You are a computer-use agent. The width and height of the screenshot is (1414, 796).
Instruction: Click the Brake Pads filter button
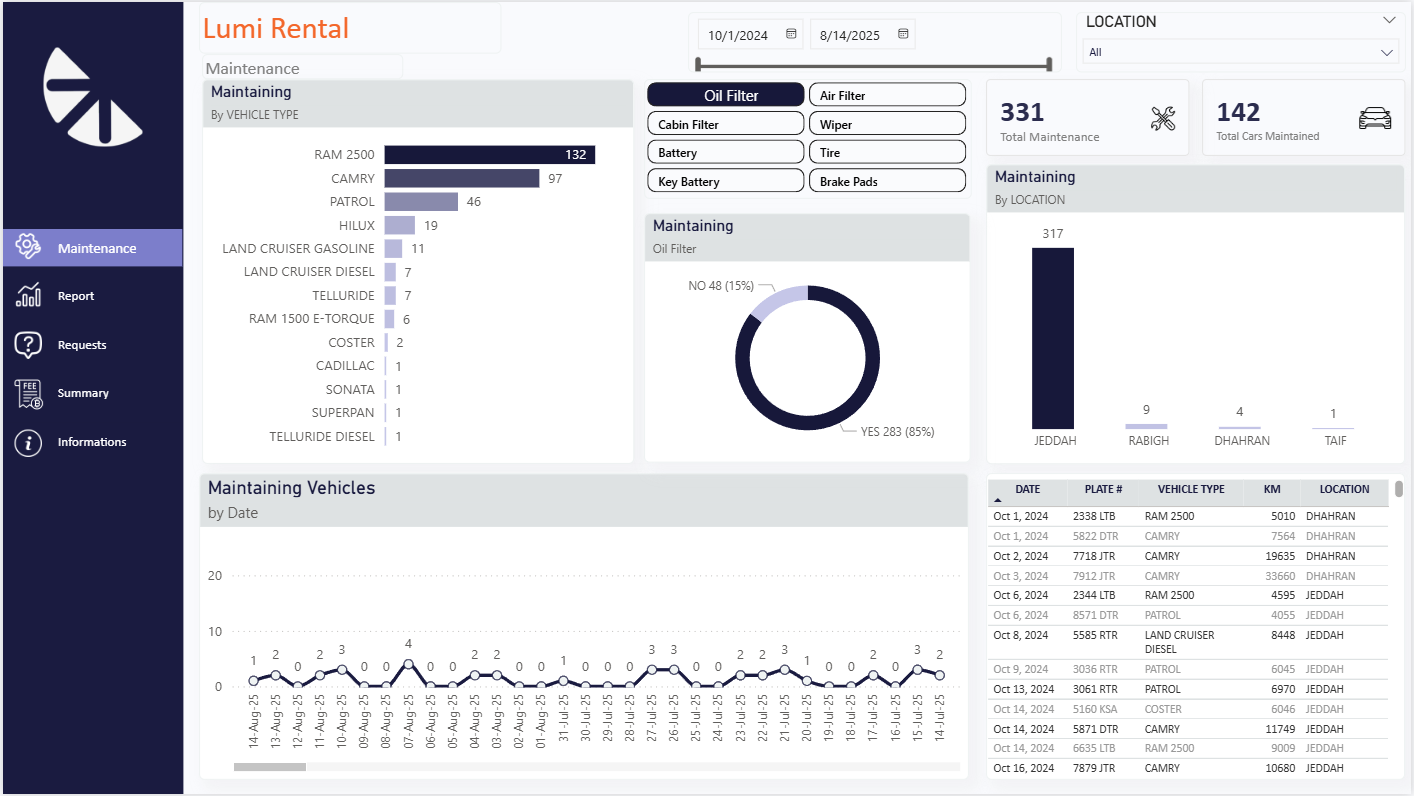pos(887,180)
